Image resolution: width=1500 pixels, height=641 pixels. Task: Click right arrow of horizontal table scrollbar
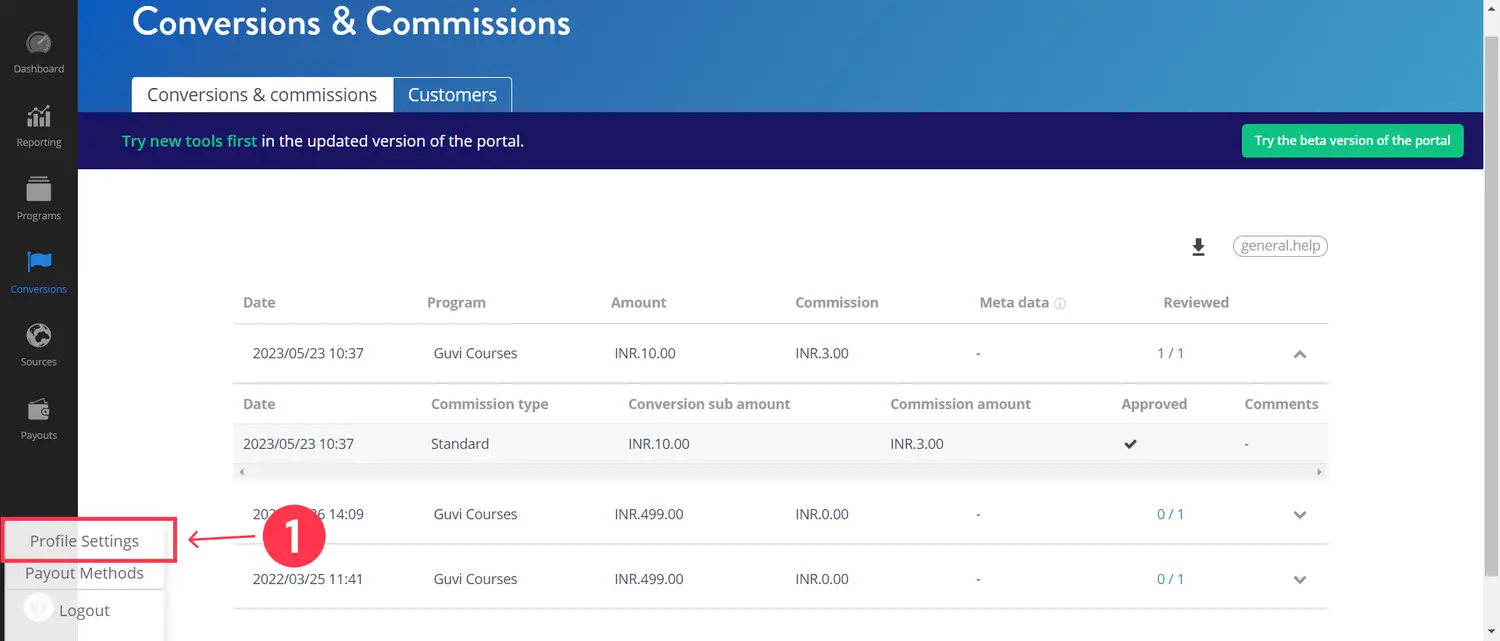click(x=1319, y=472)
